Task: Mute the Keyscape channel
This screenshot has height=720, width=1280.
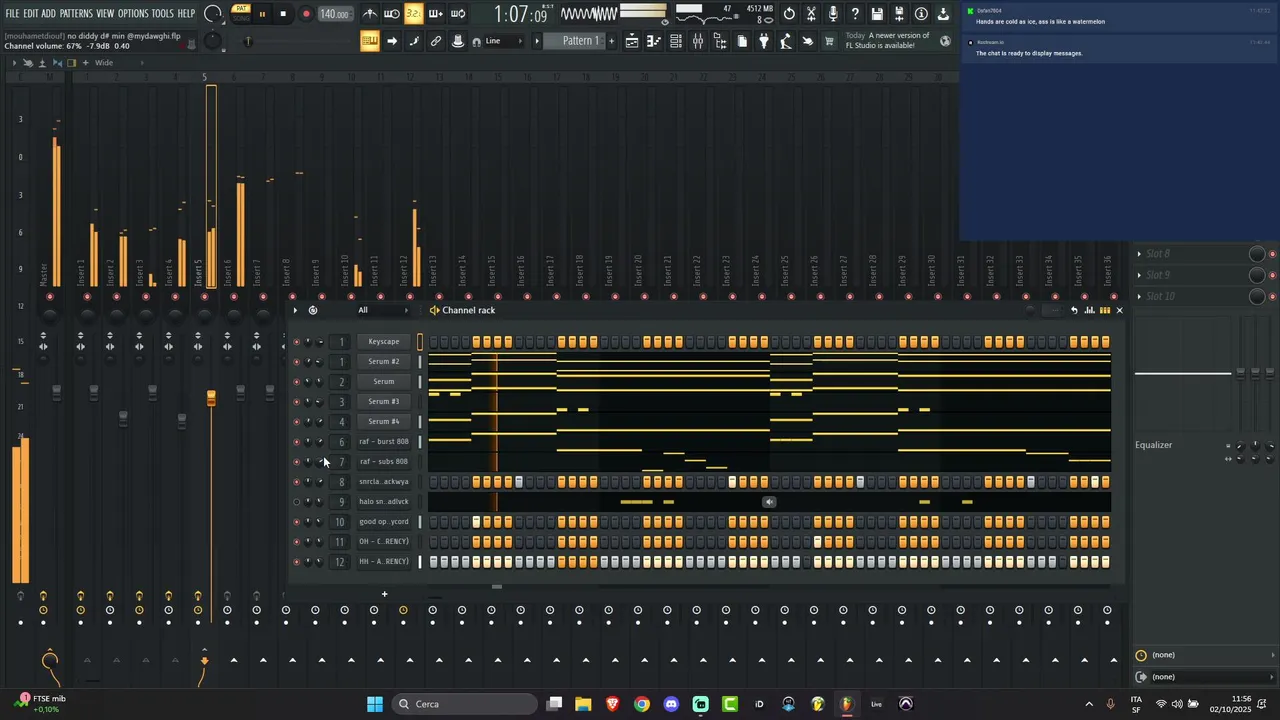Action: pos(296,342)
